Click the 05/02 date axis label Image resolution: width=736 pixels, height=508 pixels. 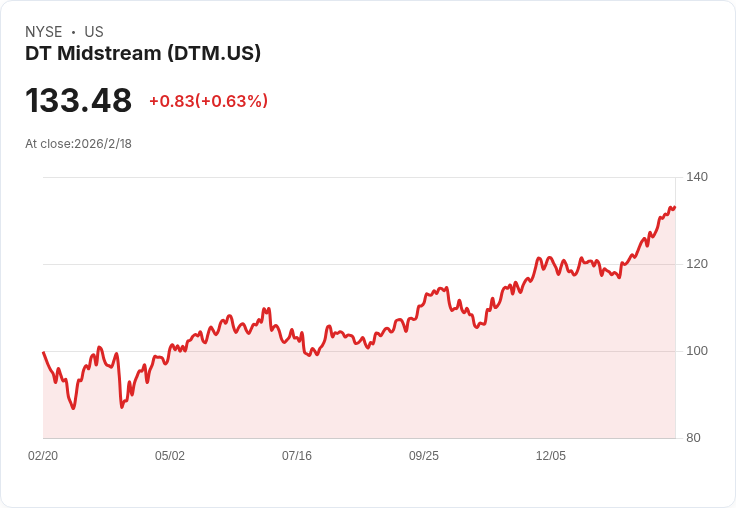click(170, 456)
